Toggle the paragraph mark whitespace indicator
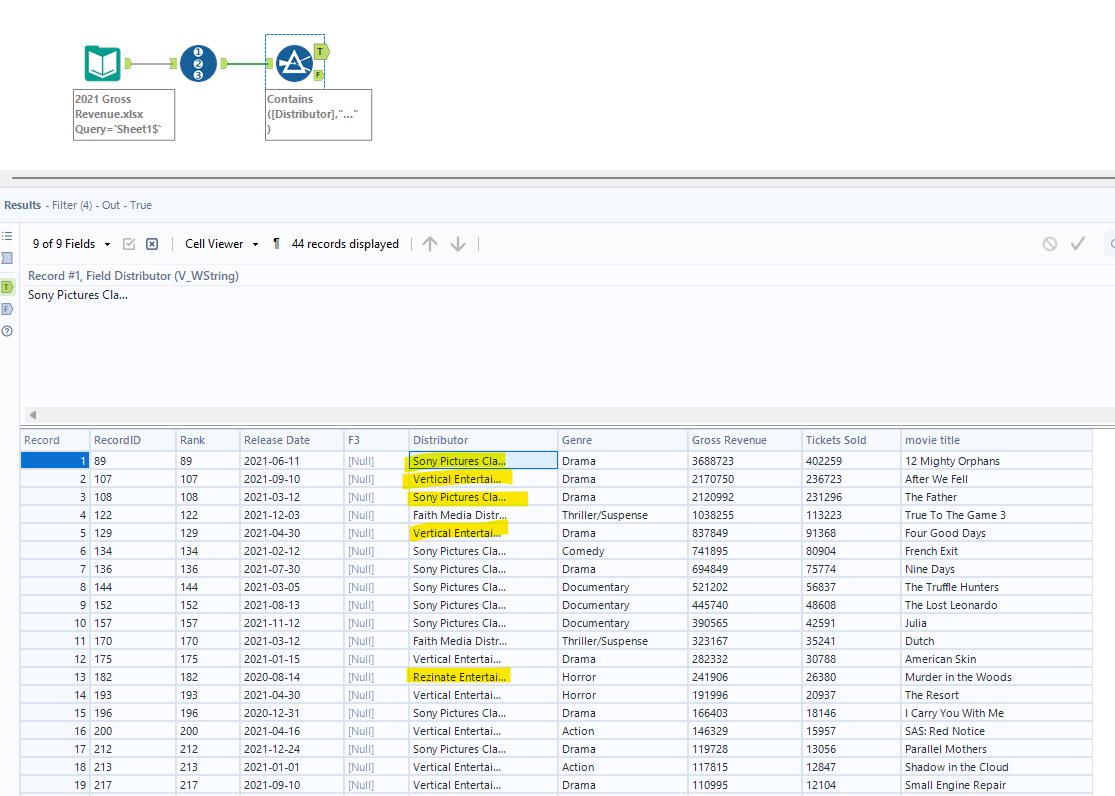Image resolution: width=1115 pixels, height=796 pixels. (277, 243)
